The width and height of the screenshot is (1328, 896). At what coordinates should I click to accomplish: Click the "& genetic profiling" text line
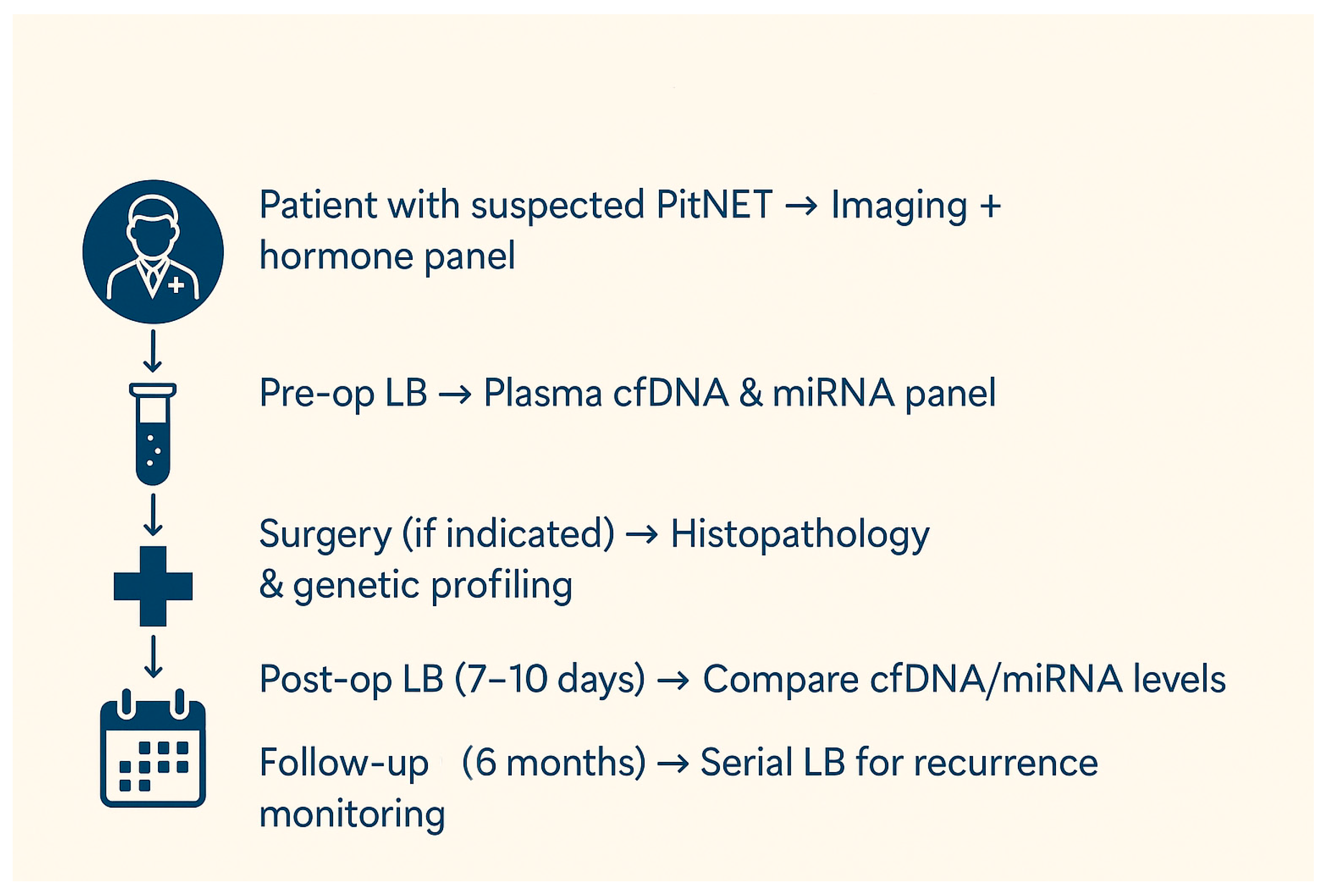(415, 585)
